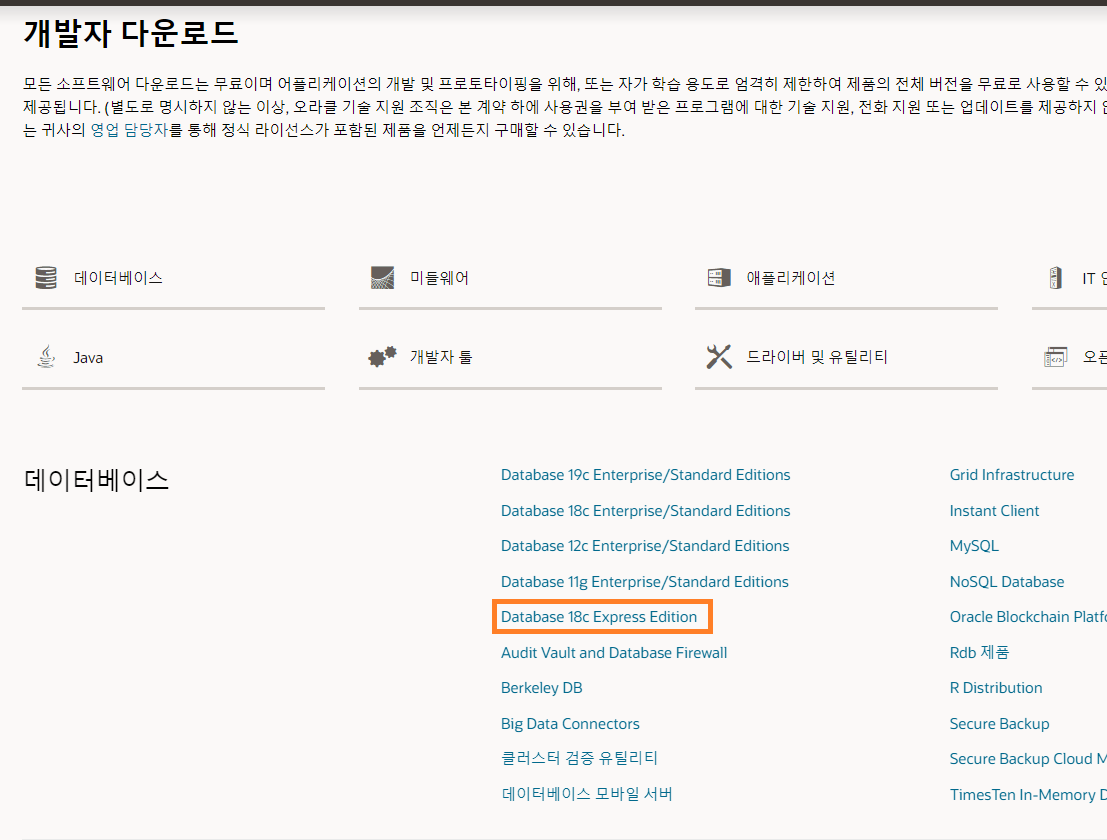The height and width of the screenshot is (840, 1107).
Task: Click the database cylinder icon
Action: [46, 277]
